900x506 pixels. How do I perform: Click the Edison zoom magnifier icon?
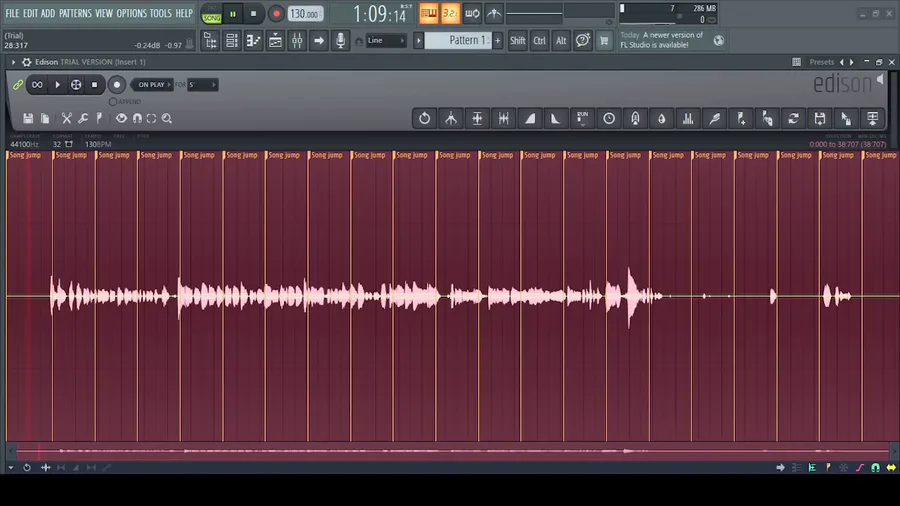(x=167, y=118)
